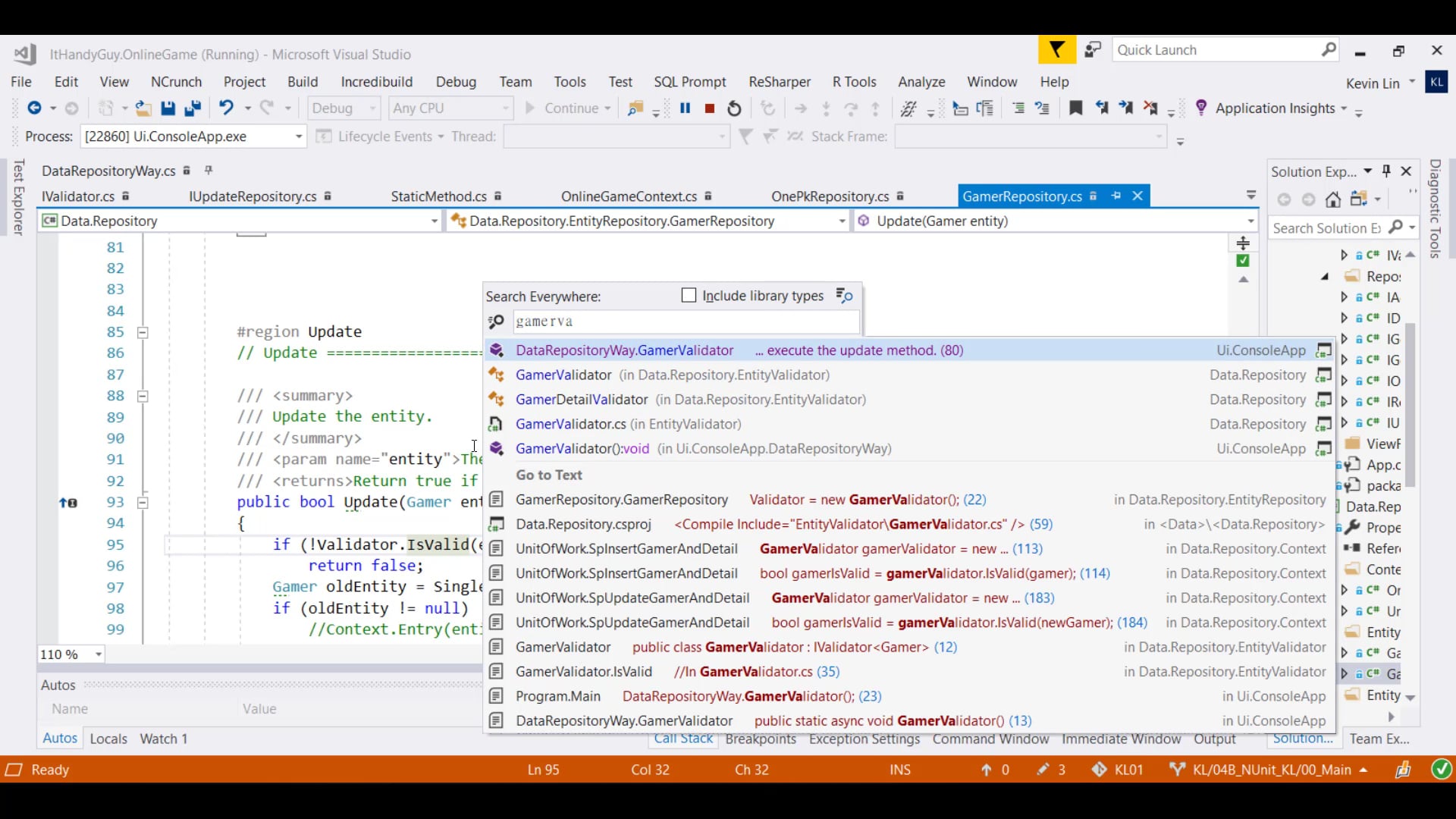
Task: Click the Stop Debugging red square icon
Action: coord(710,108)
